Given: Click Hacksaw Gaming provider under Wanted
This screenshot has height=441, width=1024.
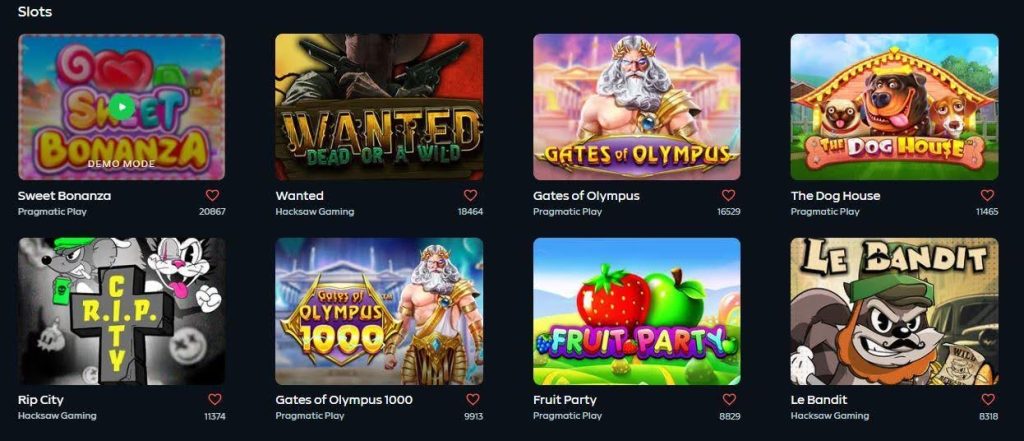Looking at the screenshot, I should tap(315, 212).
